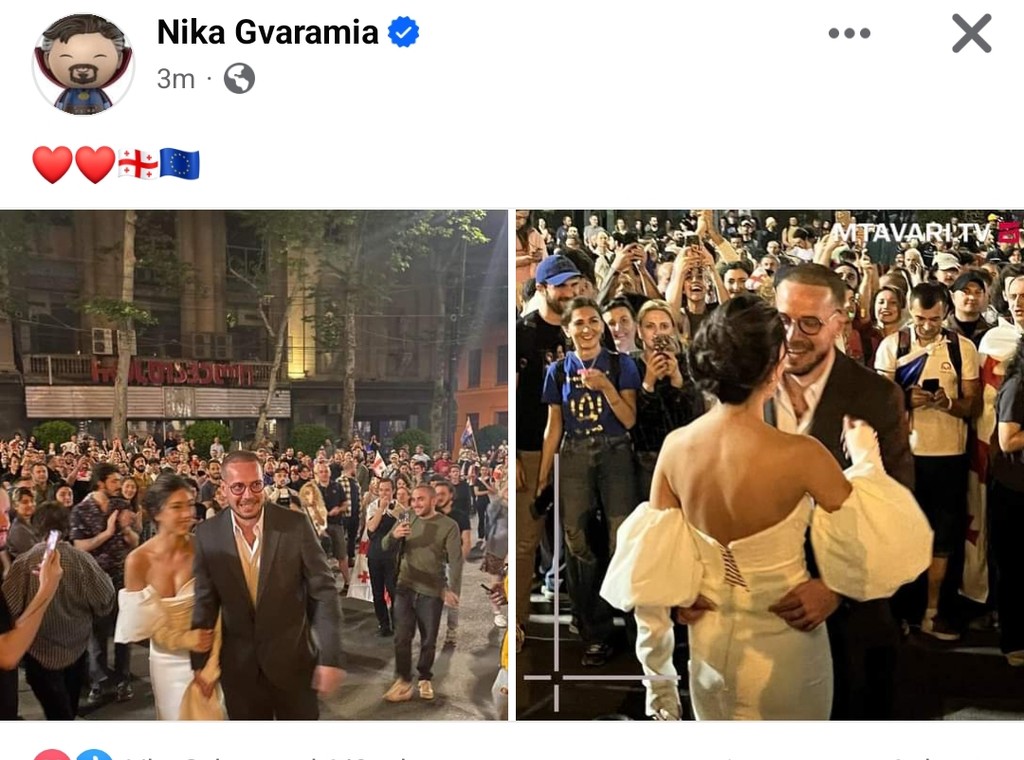Click the Georgian flag emoji
Viewport: 1024px width, 760px height.
(x=138, y=164)
